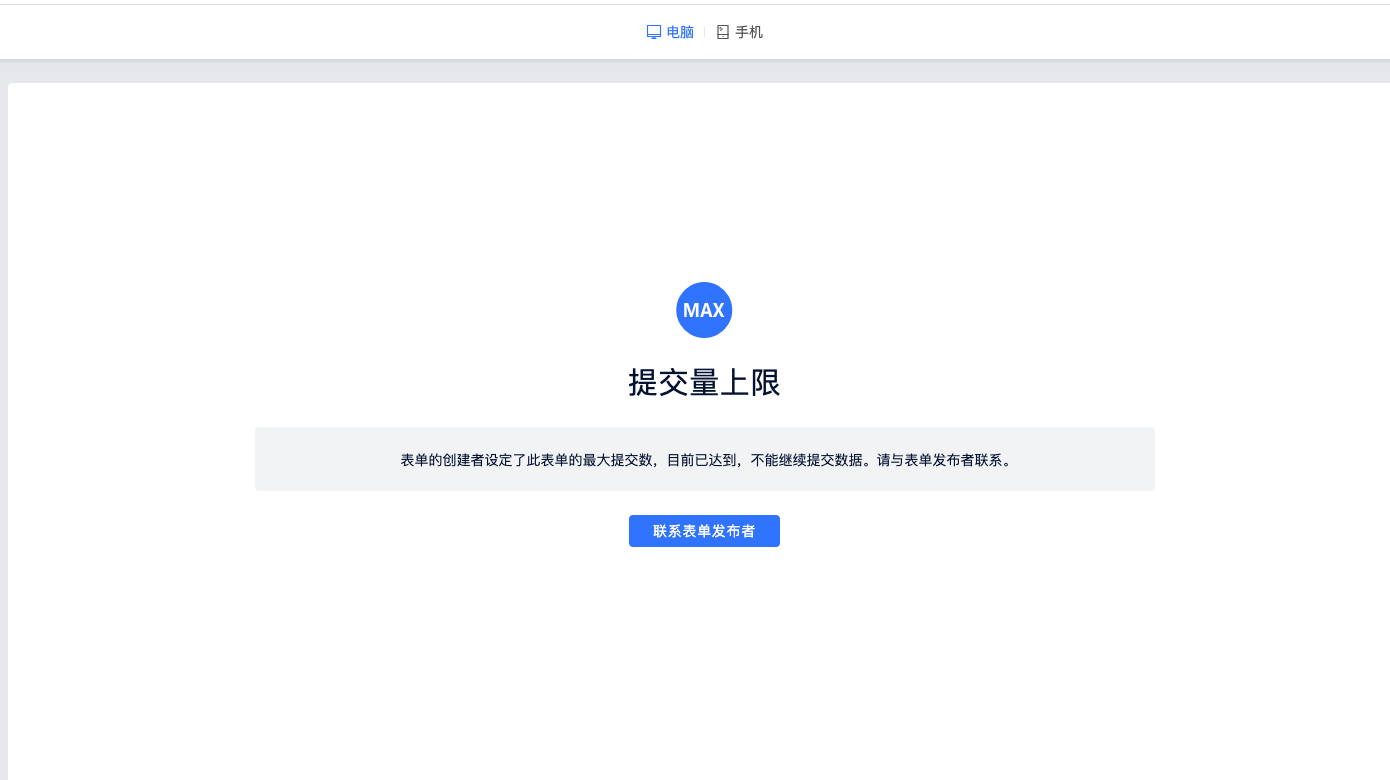Click the blue MAX circle badge
The height and width of the screenshot is (780, 1390).
(704, 310)
